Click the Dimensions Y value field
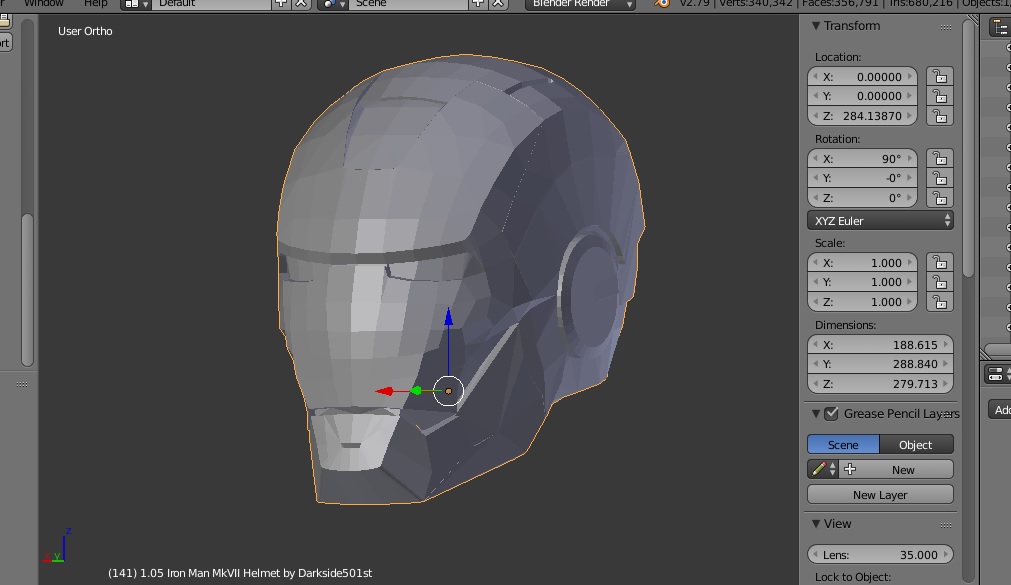This screenshot has width=1011, height=585. 879,365
